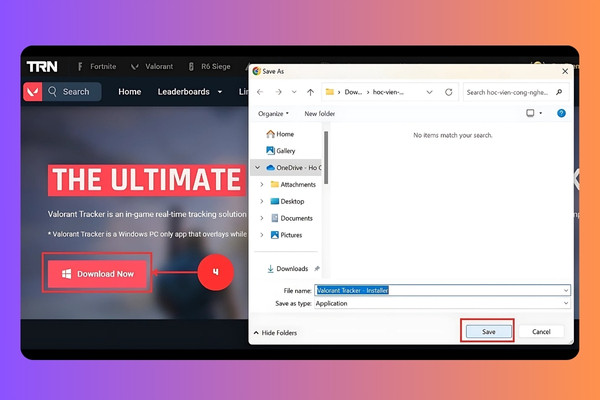
Task: Click the Dow... breadcrumb segment
Action: coord(353,92)
